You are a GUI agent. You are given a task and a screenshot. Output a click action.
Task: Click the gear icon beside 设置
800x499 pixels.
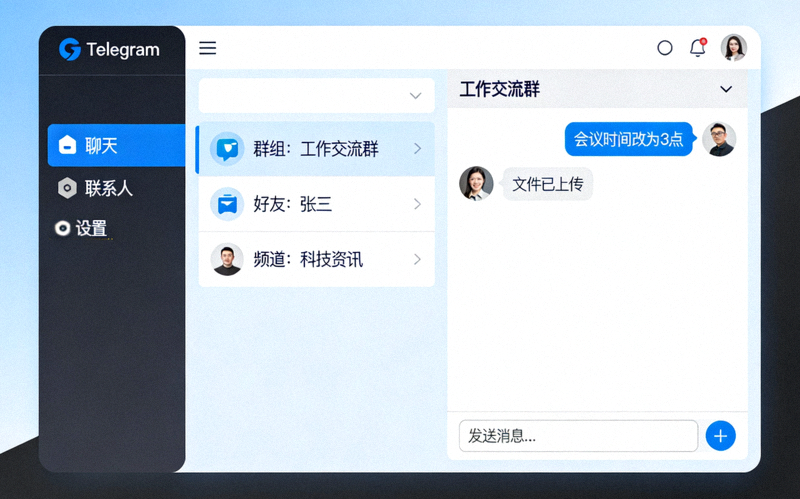click(62, 228)
